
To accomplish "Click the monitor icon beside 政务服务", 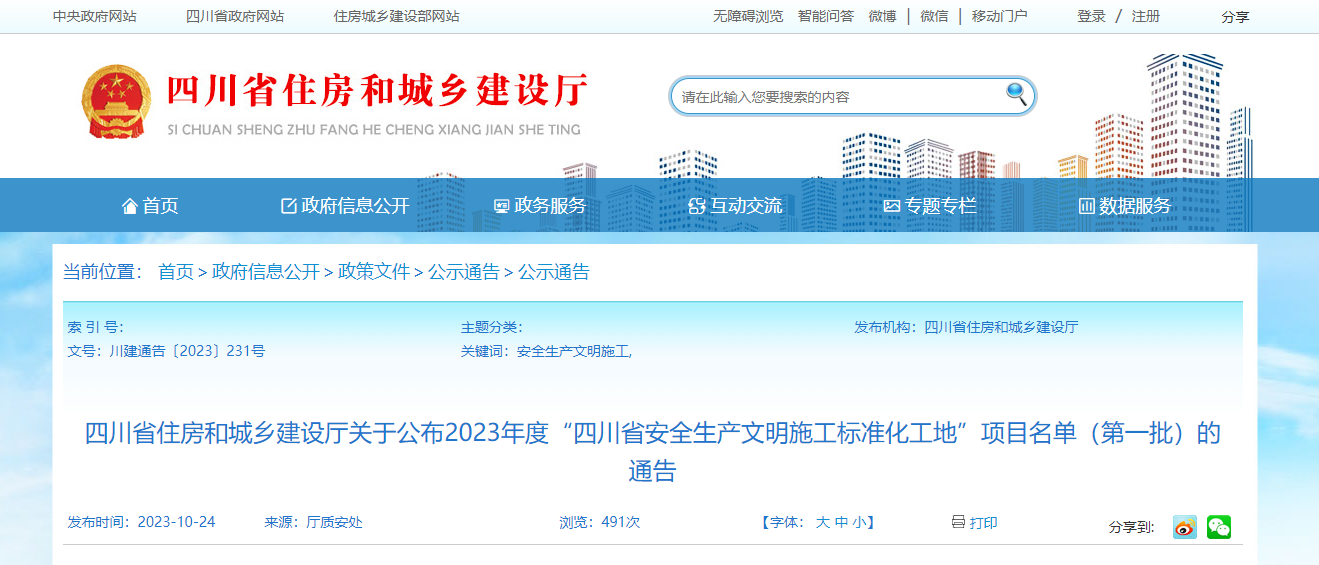I will [x=502, y=206].
